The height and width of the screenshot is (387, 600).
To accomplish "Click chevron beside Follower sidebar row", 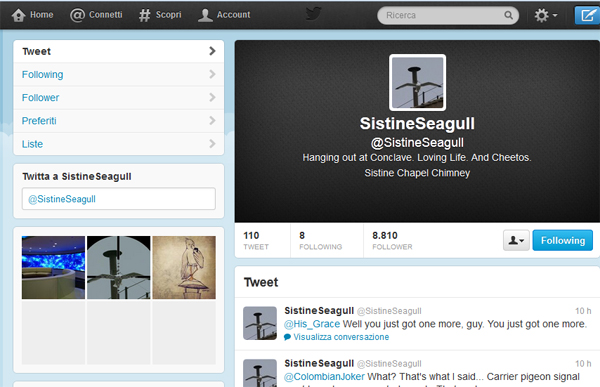I will [212, 97].
